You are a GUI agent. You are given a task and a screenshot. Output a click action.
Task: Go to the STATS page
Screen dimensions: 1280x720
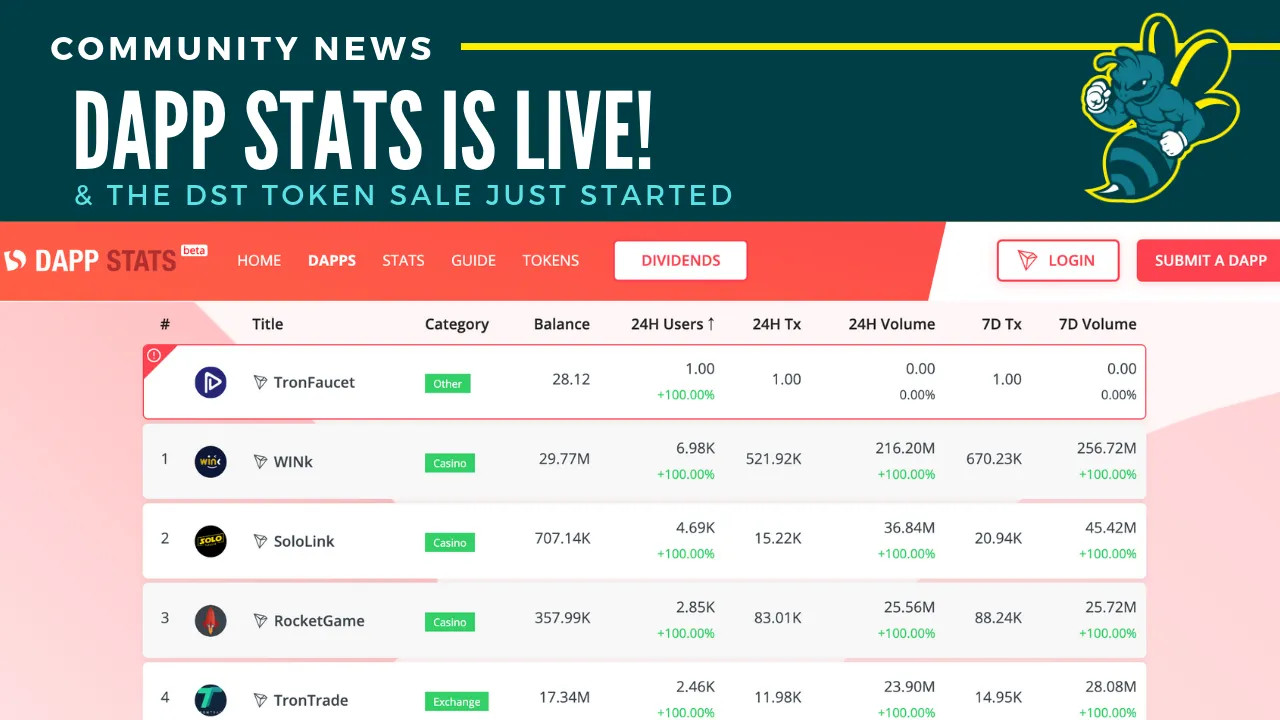click(x=403, y=260)
